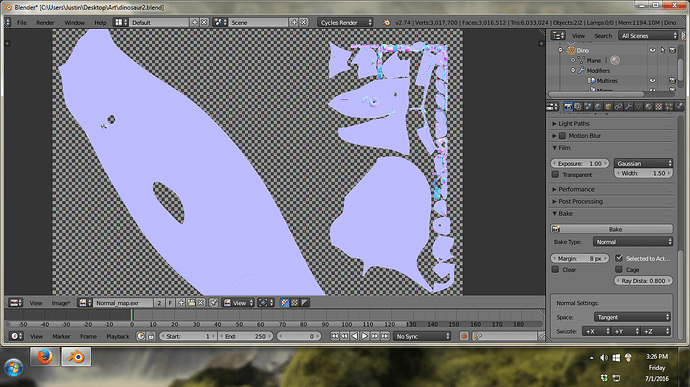Open the Image* menu in image editor
Image resolution: width=690 pixels, height=387 pixels.
coord(61,303)
